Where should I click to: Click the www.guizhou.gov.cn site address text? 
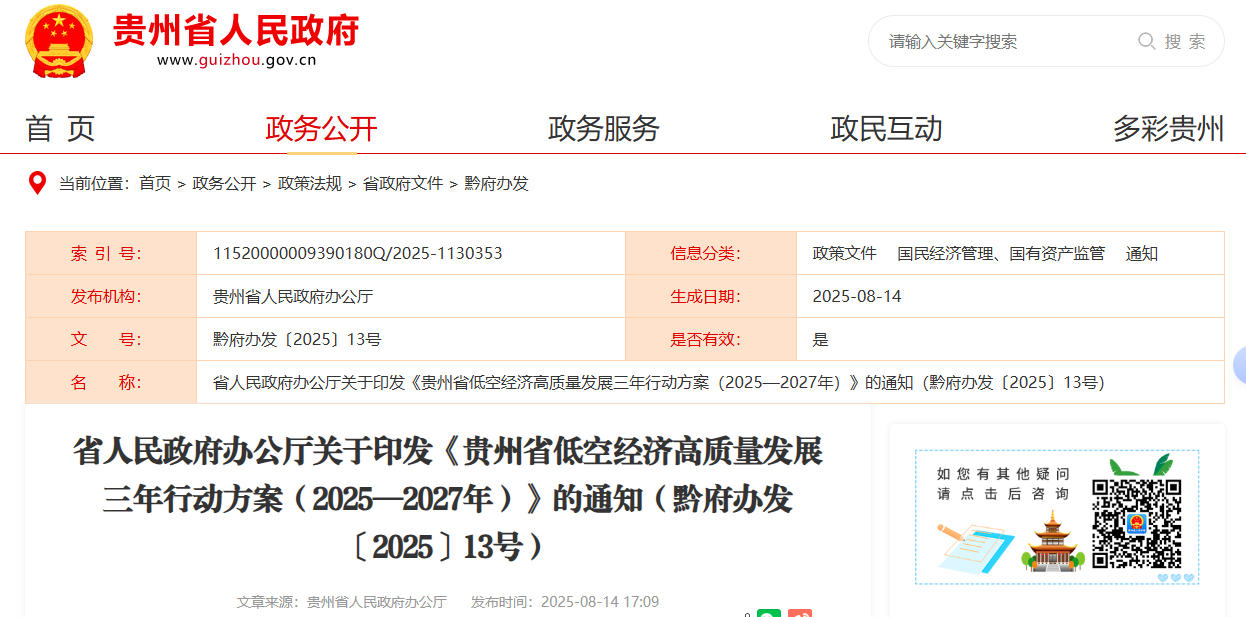pos(237,60)
